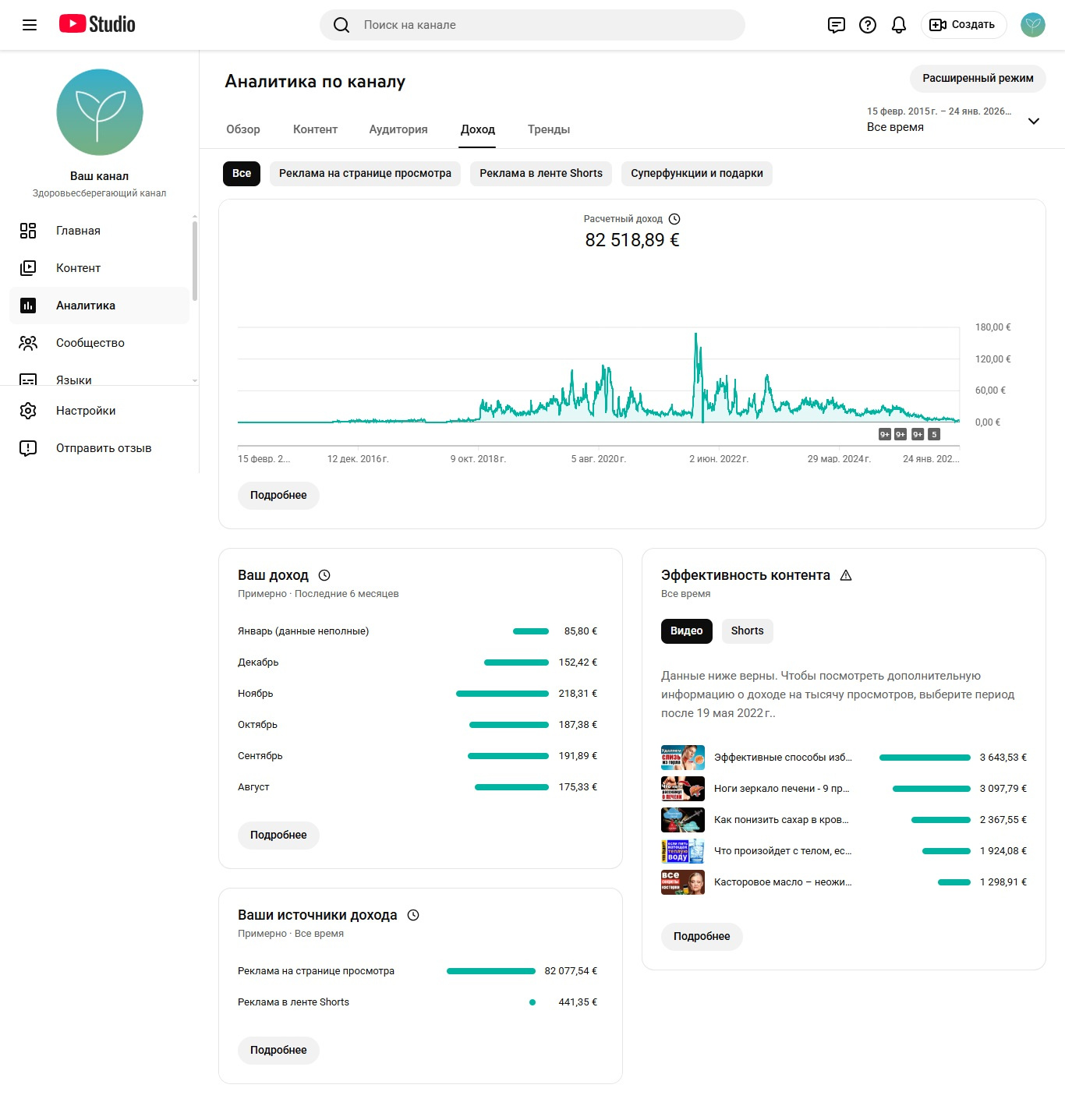Open Расширенный режим
The image size is (1065, 1120).
978,79
